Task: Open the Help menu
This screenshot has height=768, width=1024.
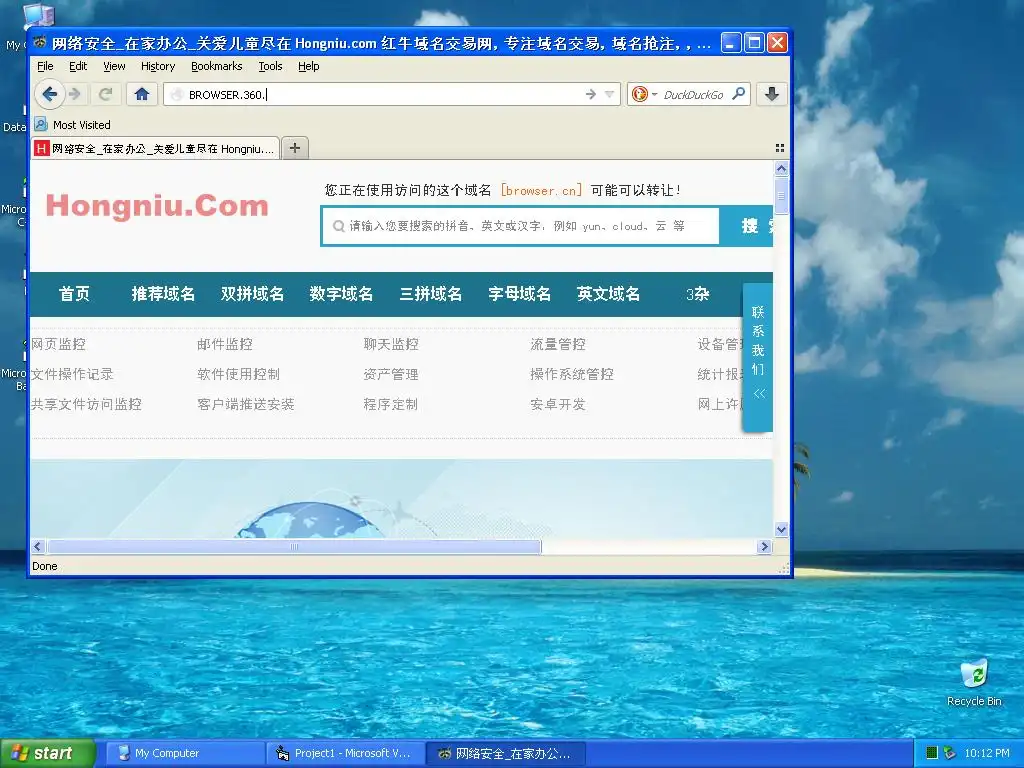Action: click(x=308, y=66)
